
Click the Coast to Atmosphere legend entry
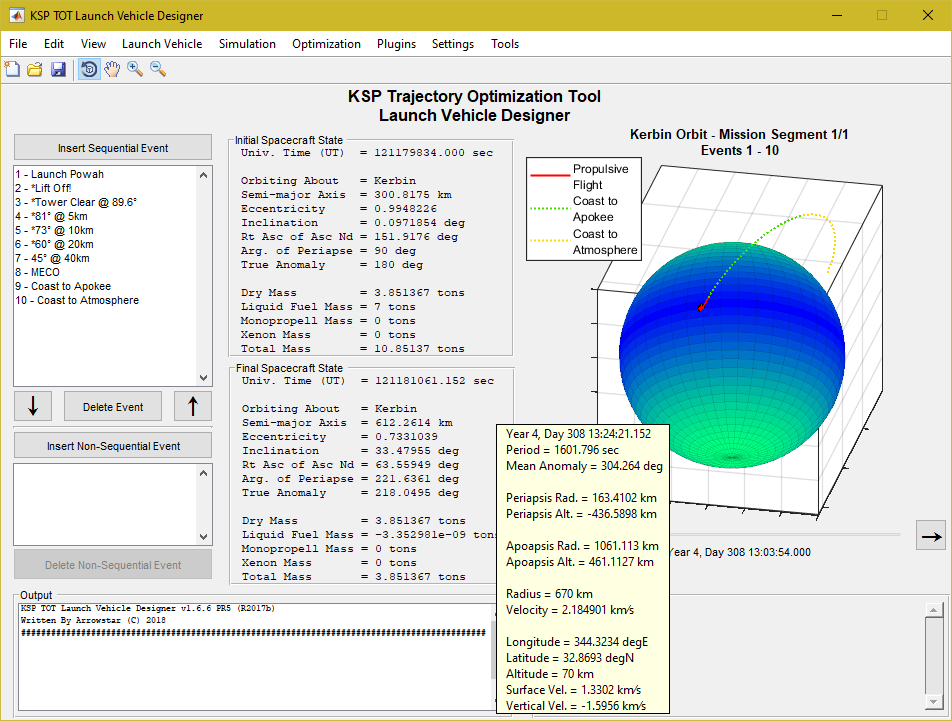pyautogui.click(x=584, y=242)
